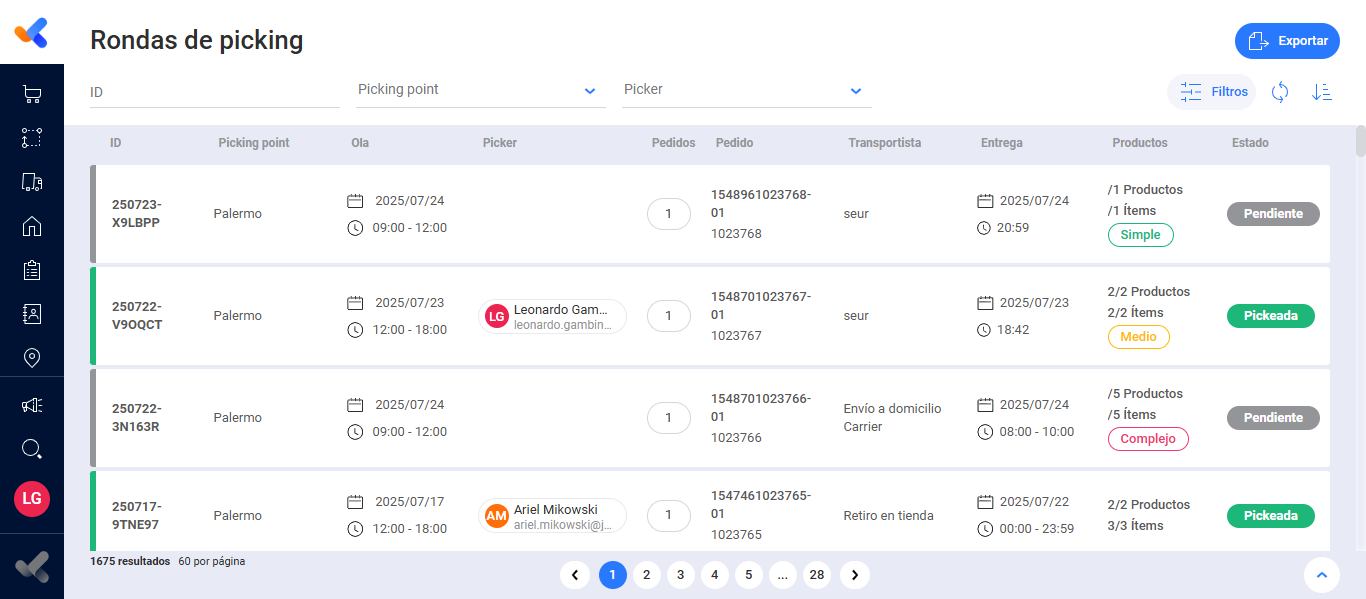Click the ID search input field
This screenshot has height=599, width=1366.
214,92
